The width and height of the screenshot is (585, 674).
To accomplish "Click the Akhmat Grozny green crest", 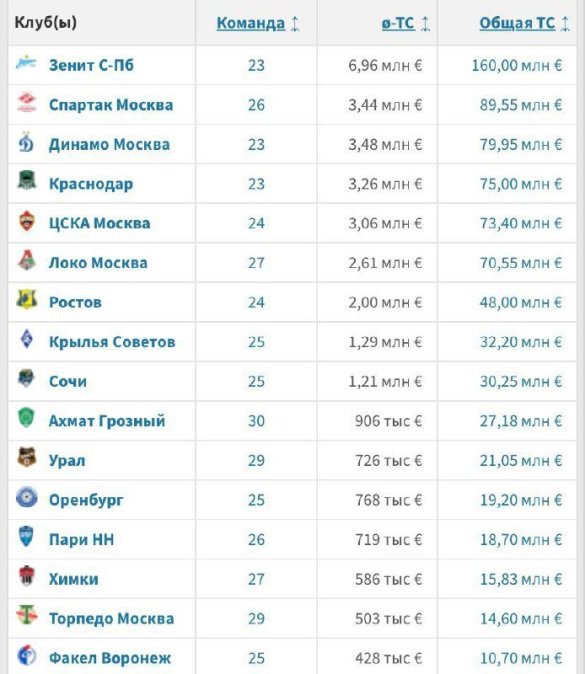I will [x=26, y=418].
